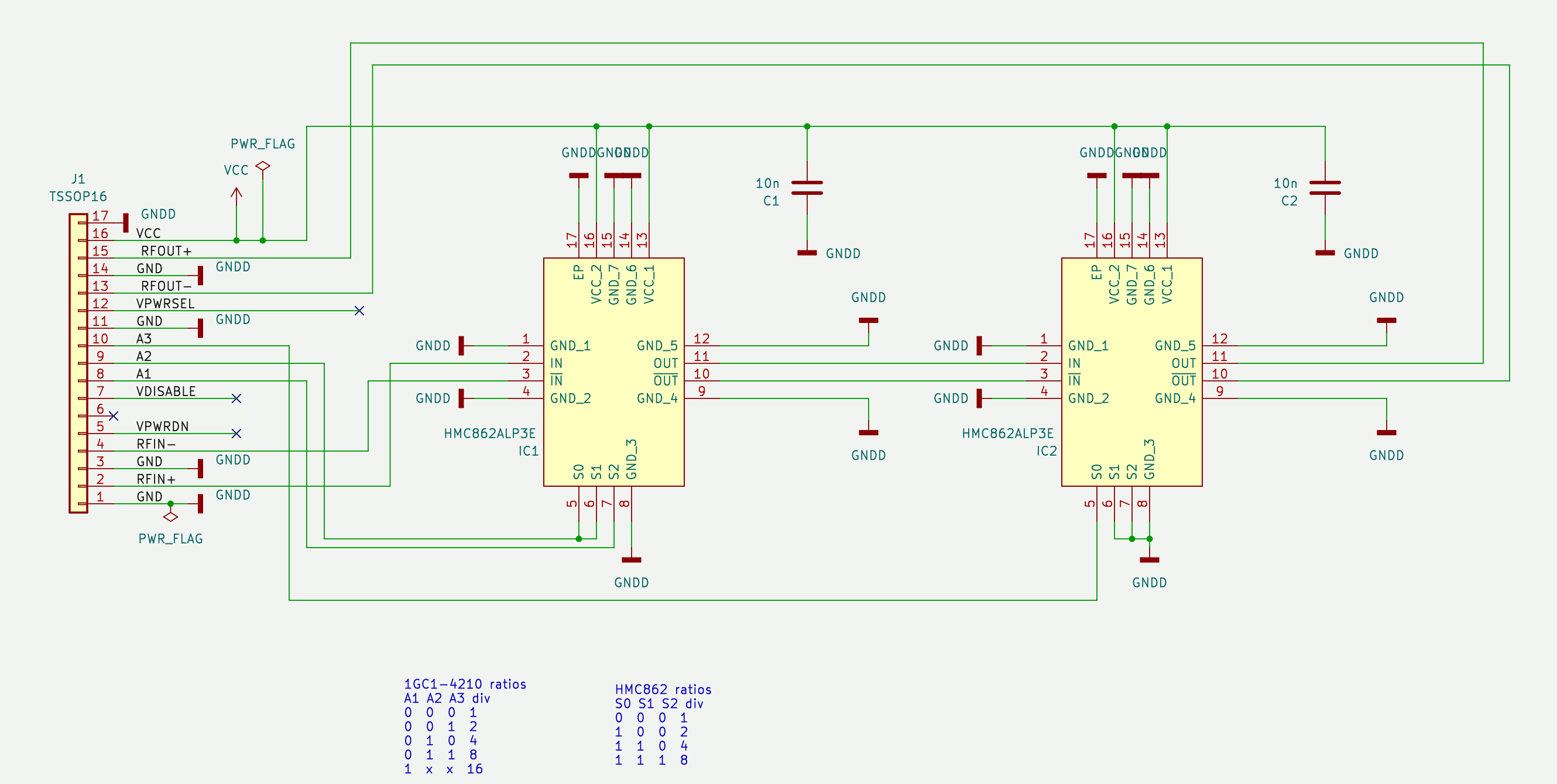Select the GNDD symbol at J1 pin 3

pos(201,468)
